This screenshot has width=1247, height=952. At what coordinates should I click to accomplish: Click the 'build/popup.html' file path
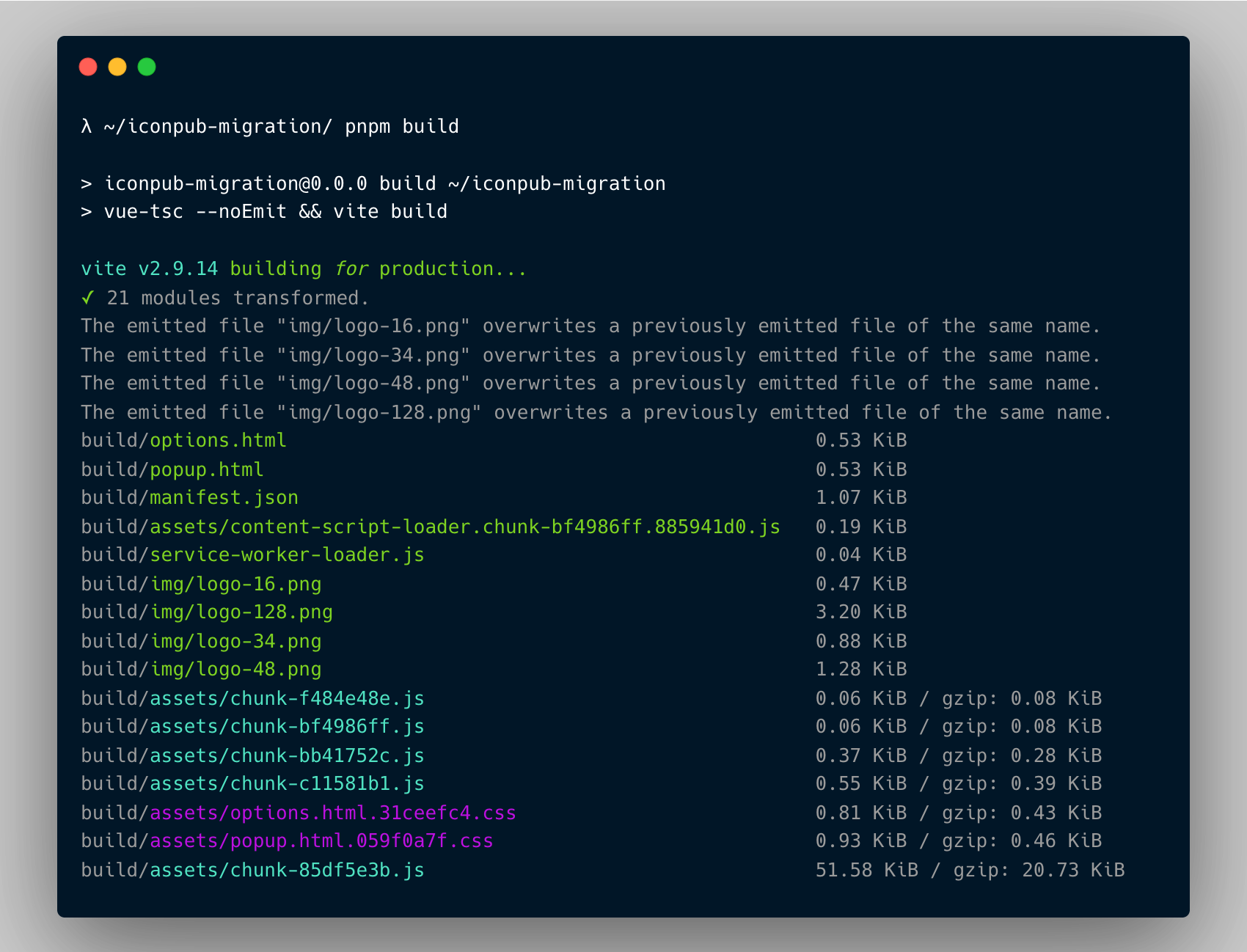(172, 469)
